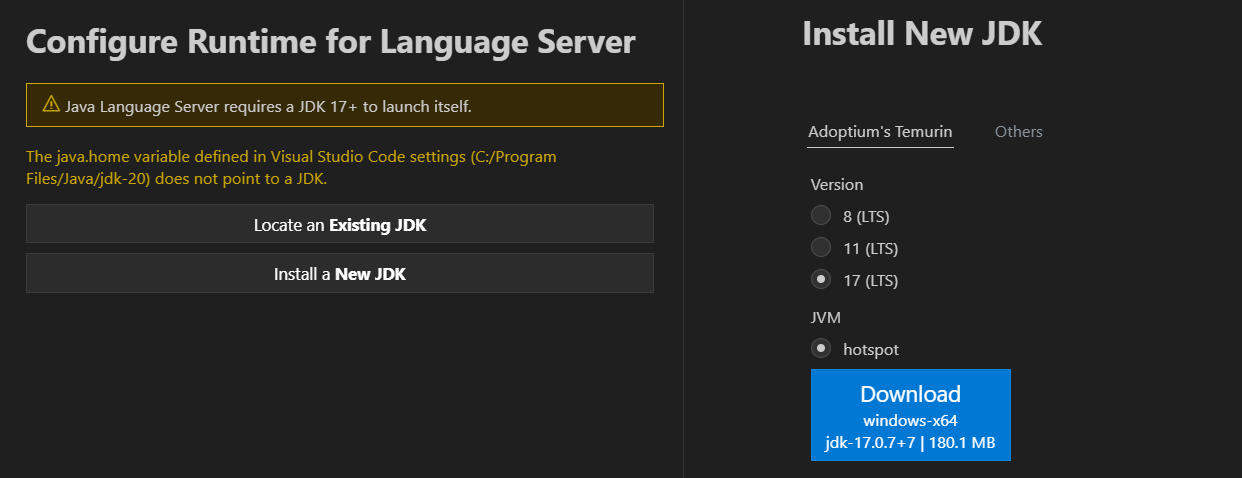Select the 8 (LTS) version radio button

pos(821,215)
